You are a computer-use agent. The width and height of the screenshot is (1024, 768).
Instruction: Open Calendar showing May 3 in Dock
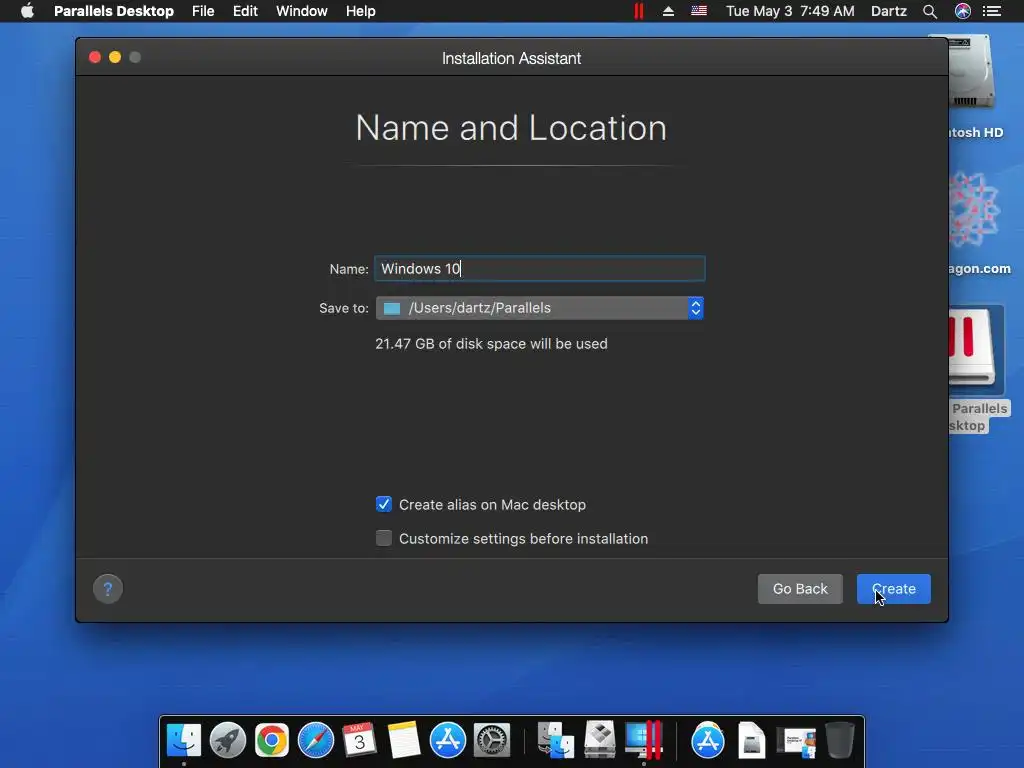[359, 740]
